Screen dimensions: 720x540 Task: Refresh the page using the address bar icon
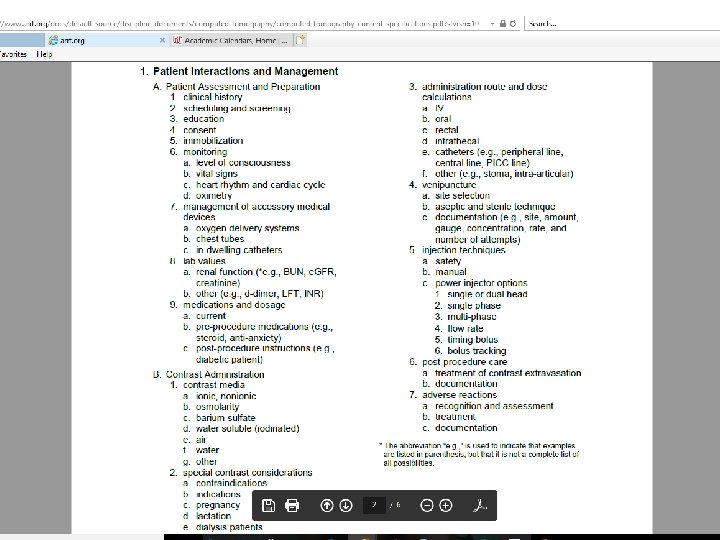pyautogui.click(x=513, y=23)
